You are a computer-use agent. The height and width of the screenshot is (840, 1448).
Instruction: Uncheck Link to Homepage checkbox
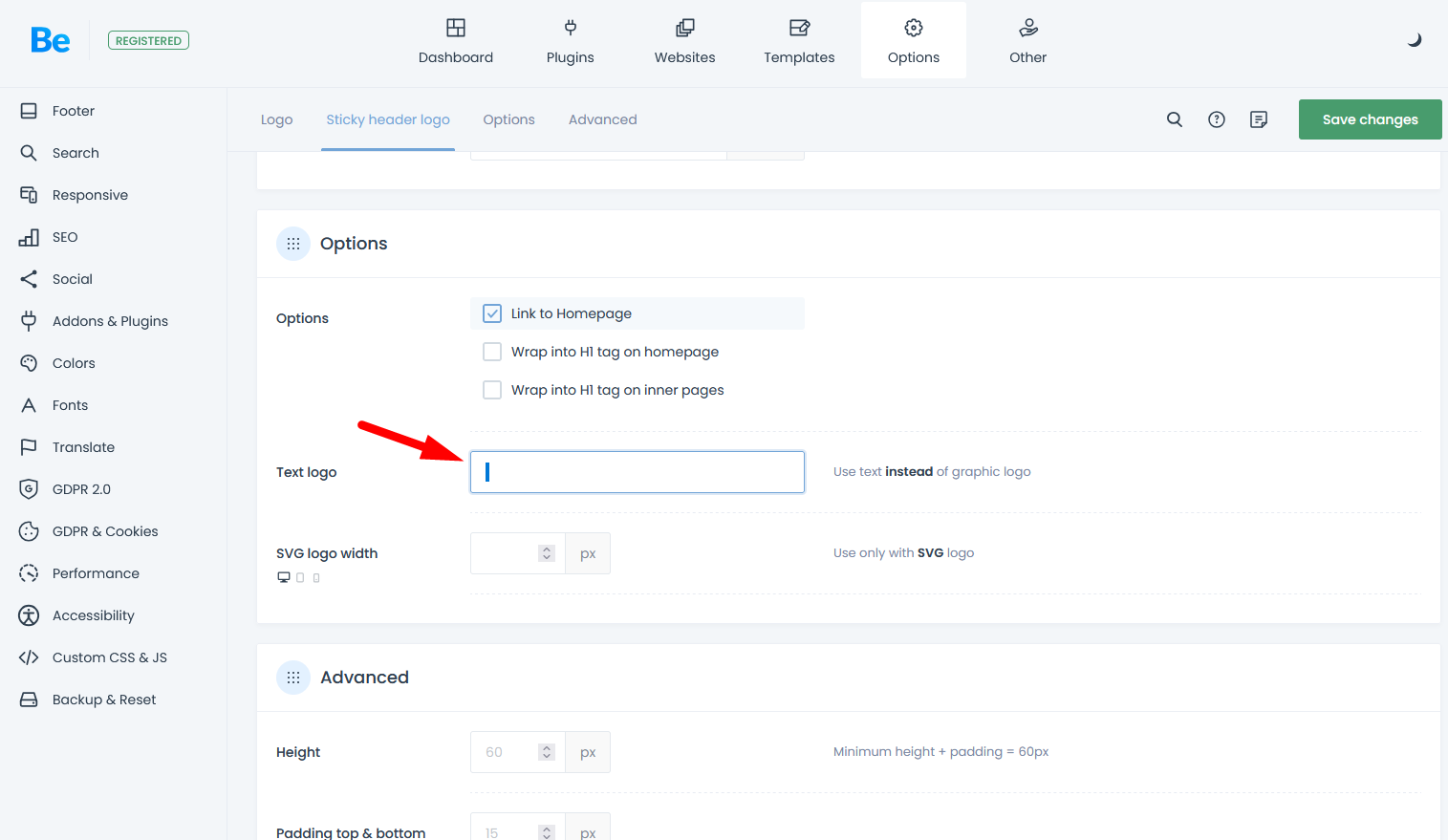pyautogui.click(x=492, y=313)
